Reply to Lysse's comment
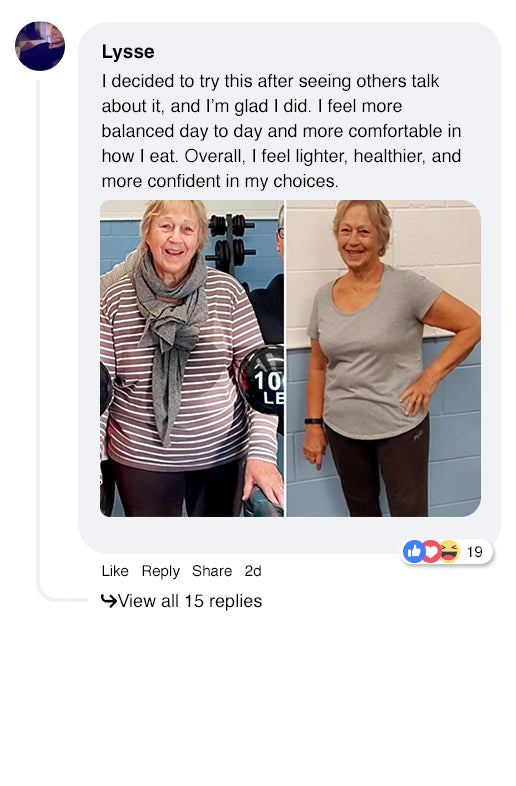The height and width of the screenshot is (786, 516). (x=160, y=571)
